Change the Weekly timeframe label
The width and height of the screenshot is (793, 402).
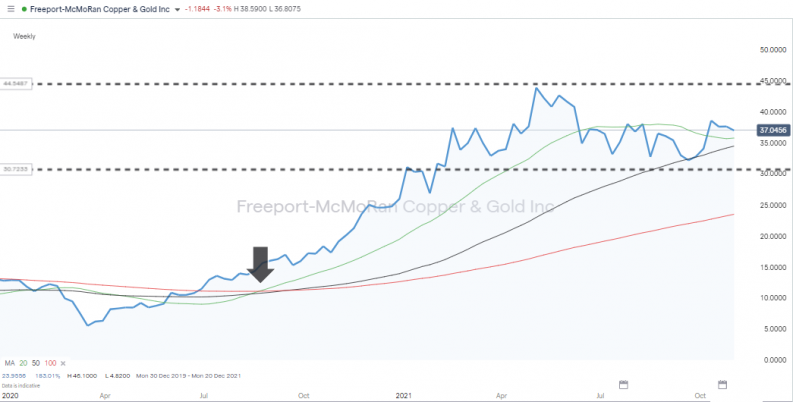click(x=26, y=36)
